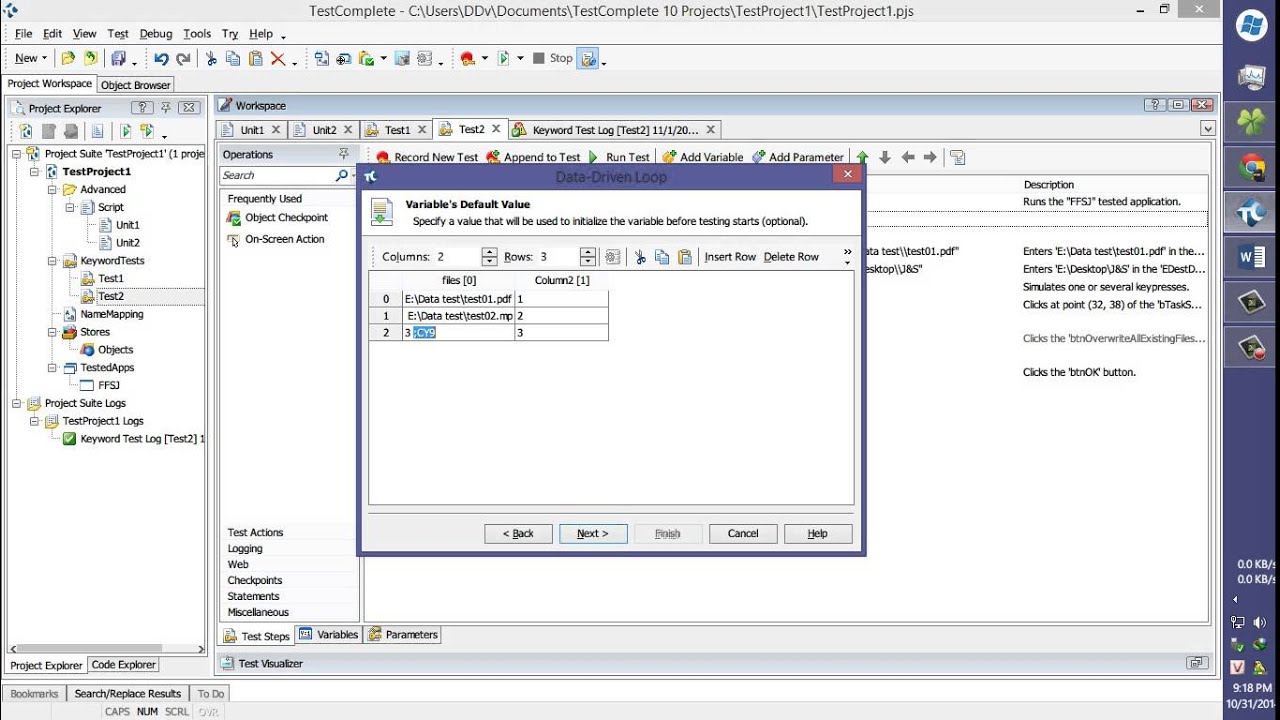Open the Record button dropdown arrow
Viewport: 1280px width, 720px height.
click(484, 59)
